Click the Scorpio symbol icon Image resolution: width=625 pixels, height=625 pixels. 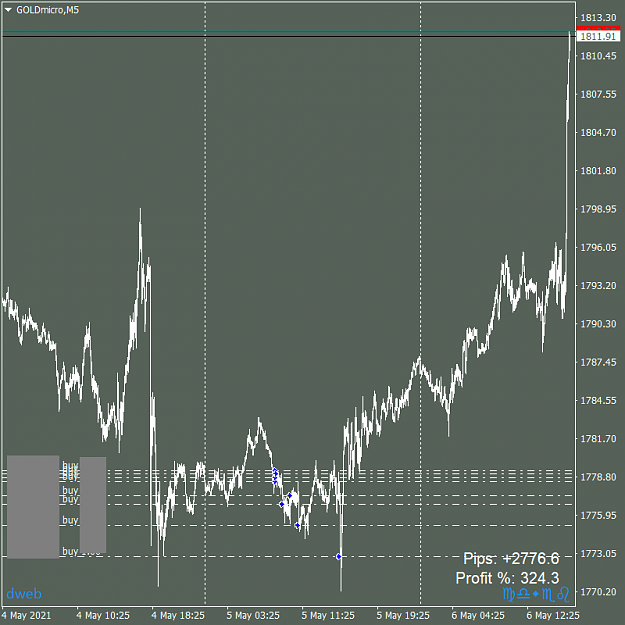[x=548, y=594]
